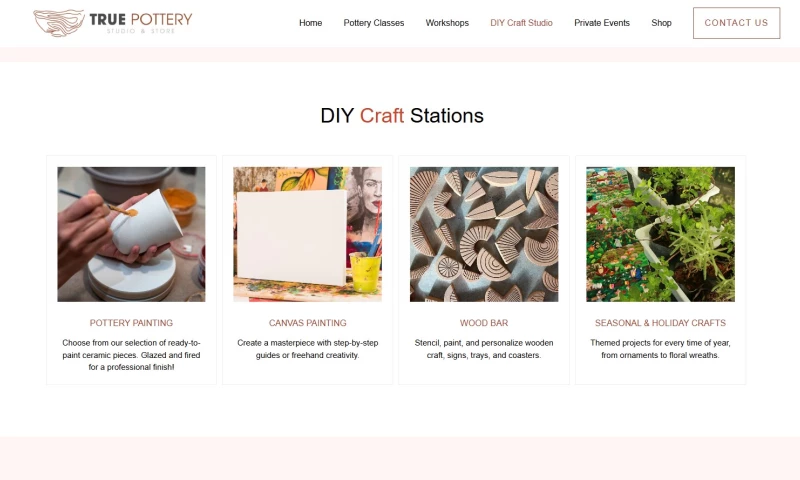Visit the Shop nav link
The height and width of the screenshot is (480, 800).
661,23
